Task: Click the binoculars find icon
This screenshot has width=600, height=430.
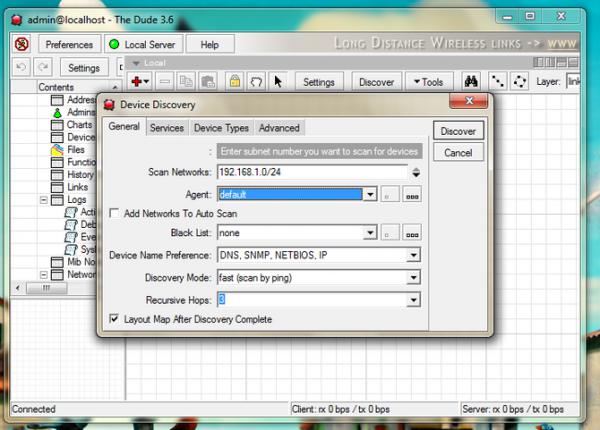Action: coord(471,82)
